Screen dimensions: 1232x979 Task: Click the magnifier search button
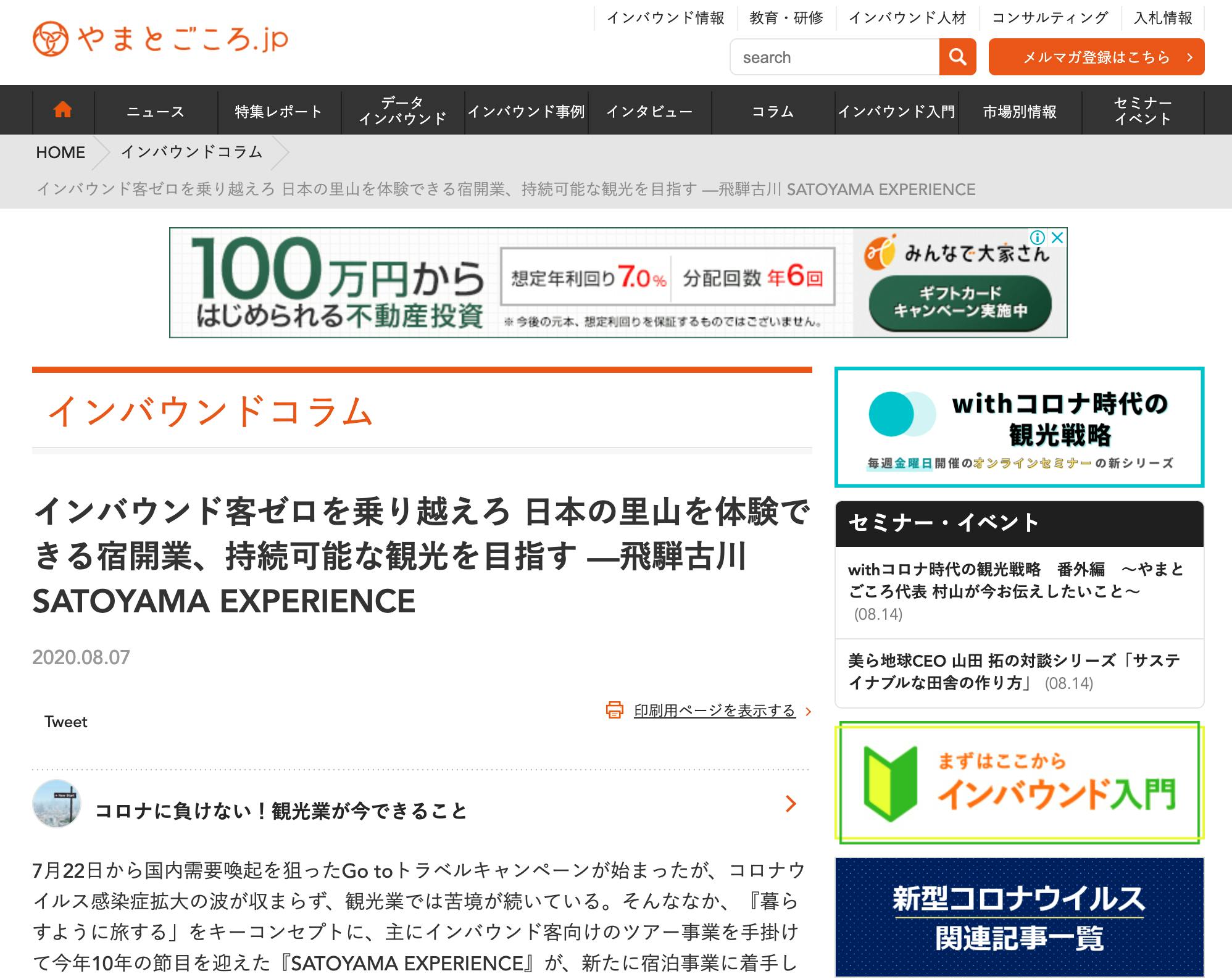[957, 57]
